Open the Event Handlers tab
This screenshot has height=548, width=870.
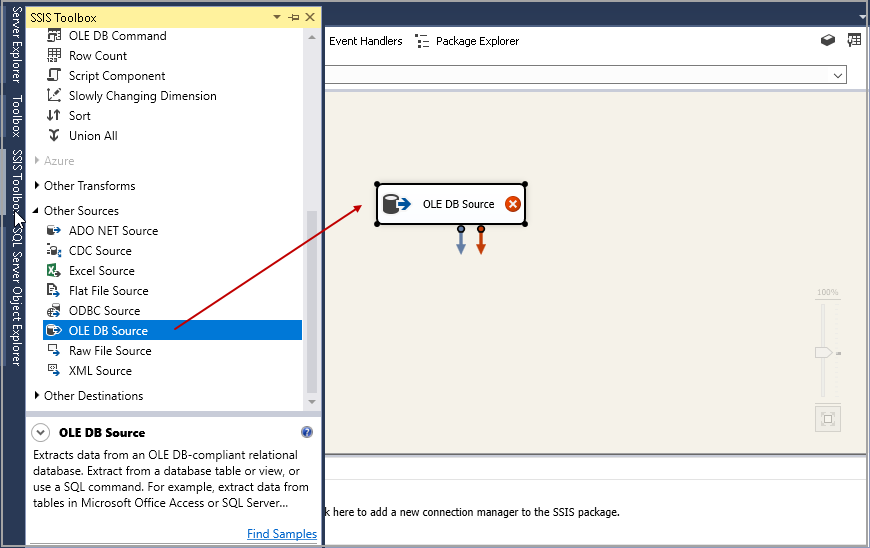tap(365, 41)
